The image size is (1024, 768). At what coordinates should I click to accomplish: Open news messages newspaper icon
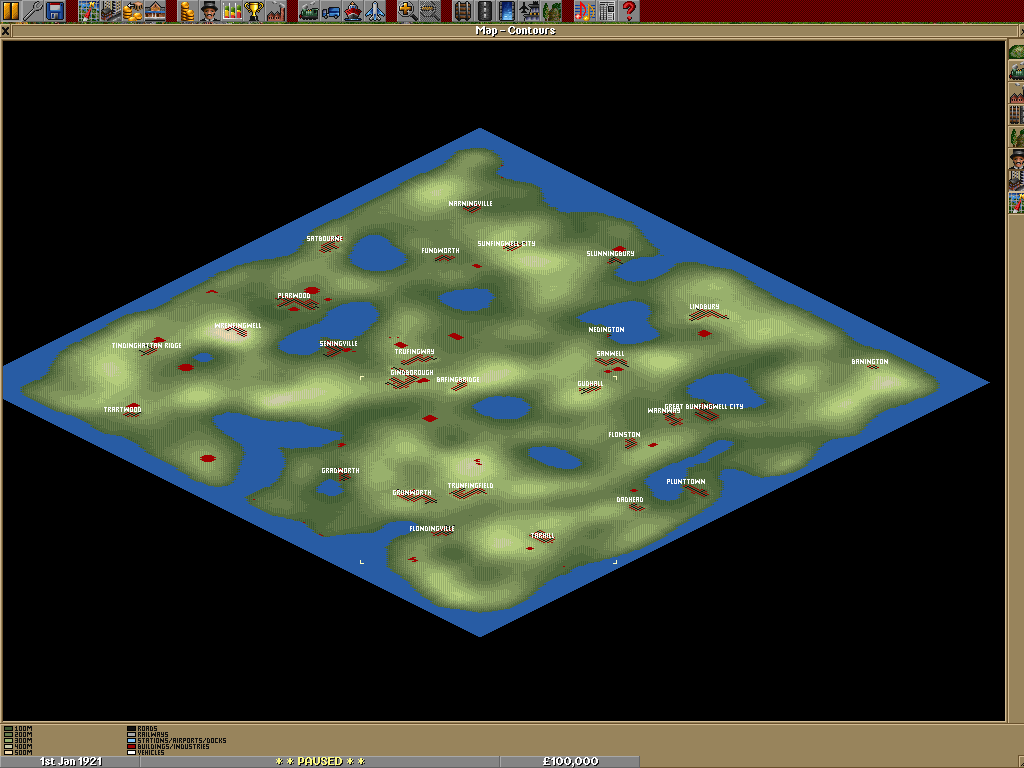[x=607, y=11]
